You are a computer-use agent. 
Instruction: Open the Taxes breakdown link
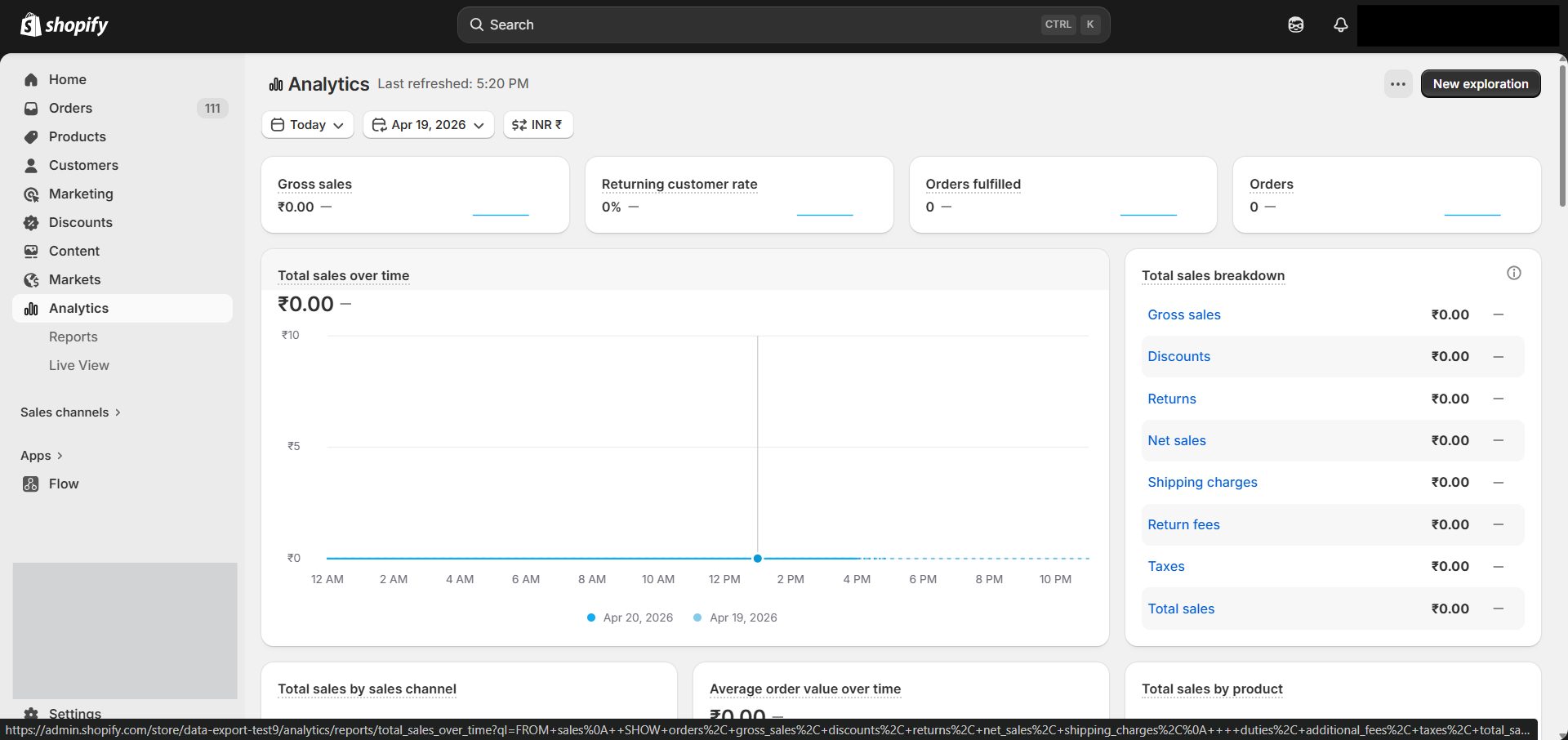(1165, 566)
